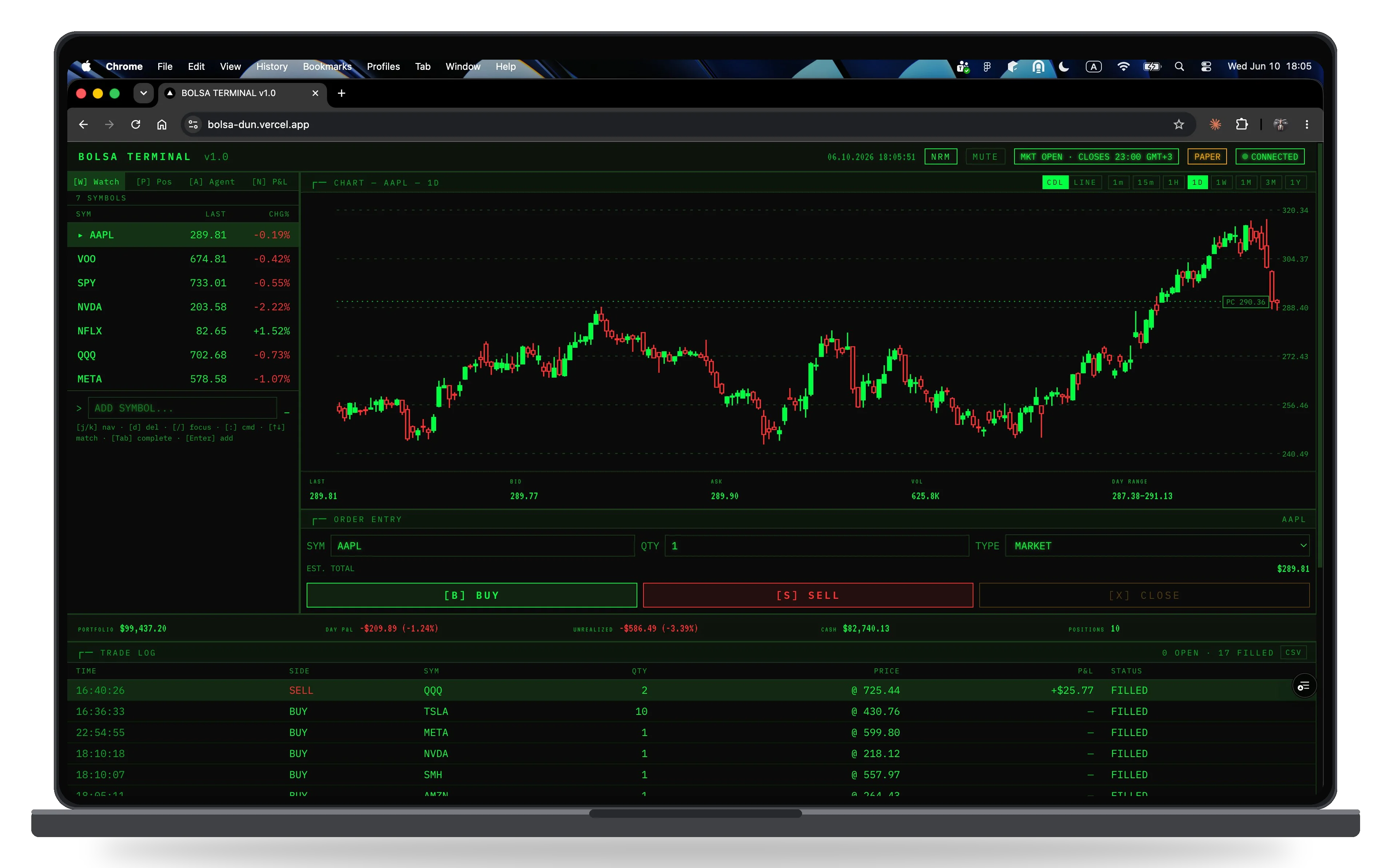This screenshot has width=1391, height=868.
Task: Bookmark this page with the star icon
Action: click(1179, 124)
